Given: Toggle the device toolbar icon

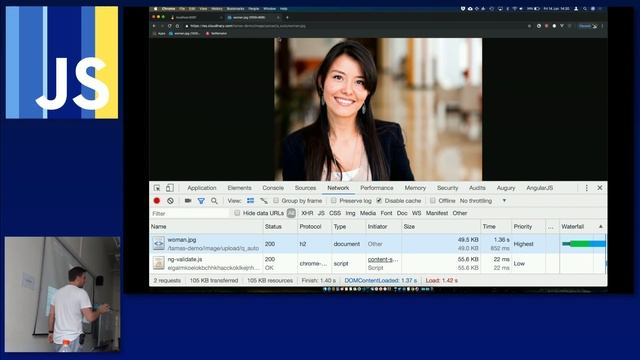Looking at the screenshot, I should tap(169, 188).
